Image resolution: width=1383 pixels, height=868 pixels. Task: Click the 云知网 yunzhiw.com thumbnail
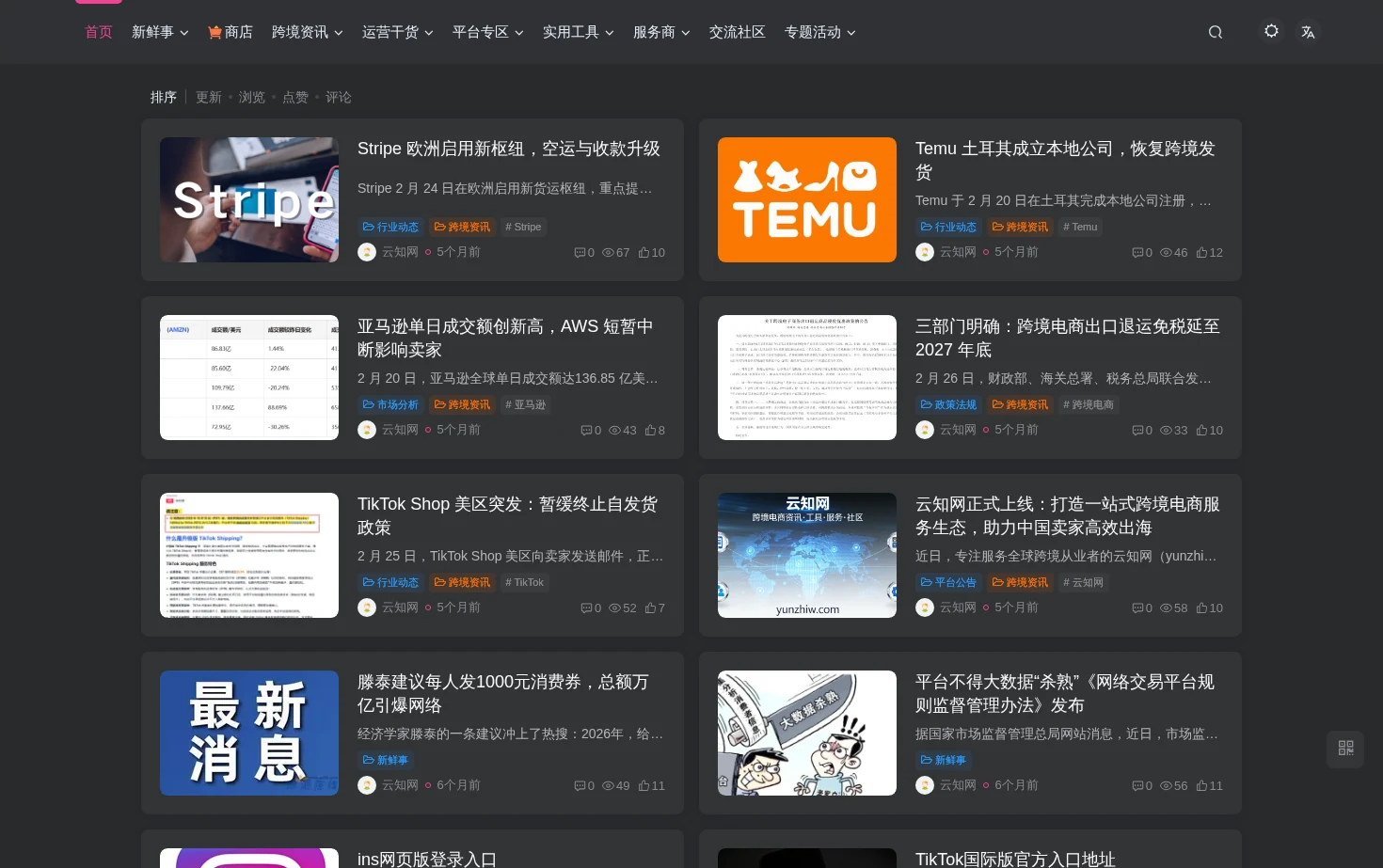coord(807,555)
